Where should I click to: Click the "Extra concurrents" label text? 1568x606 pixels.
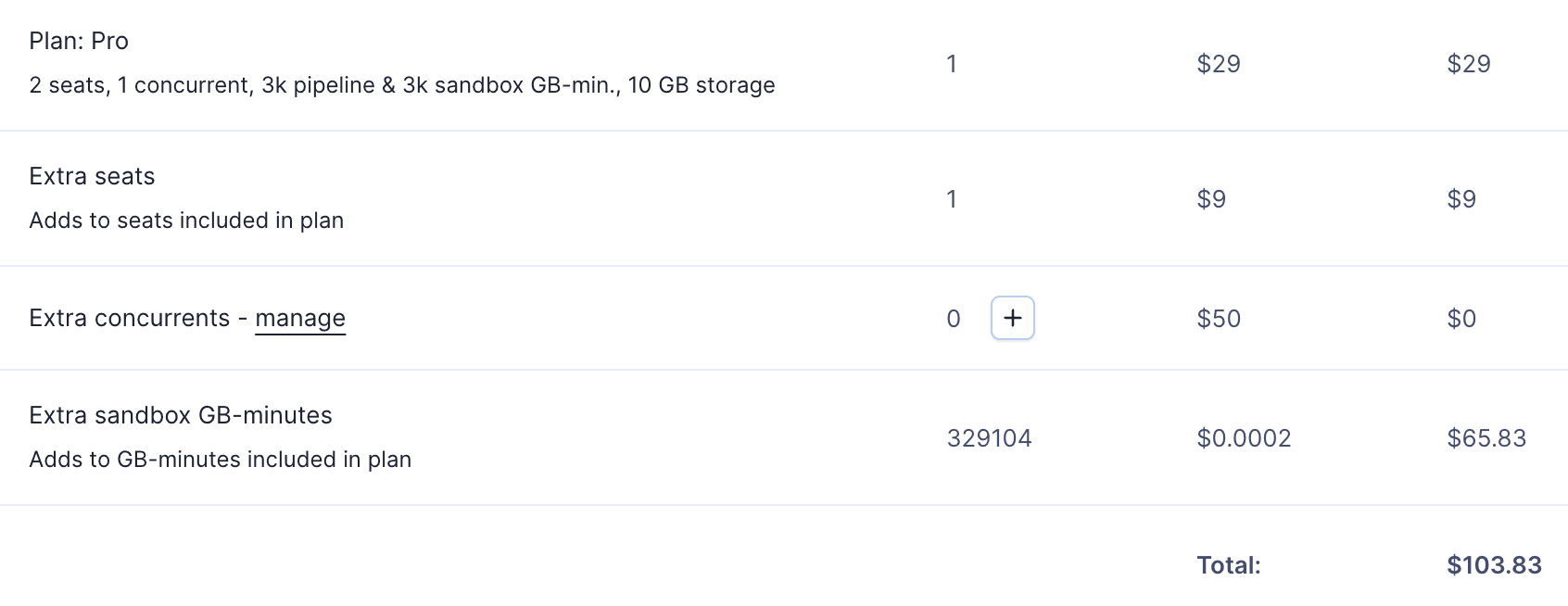129,319
